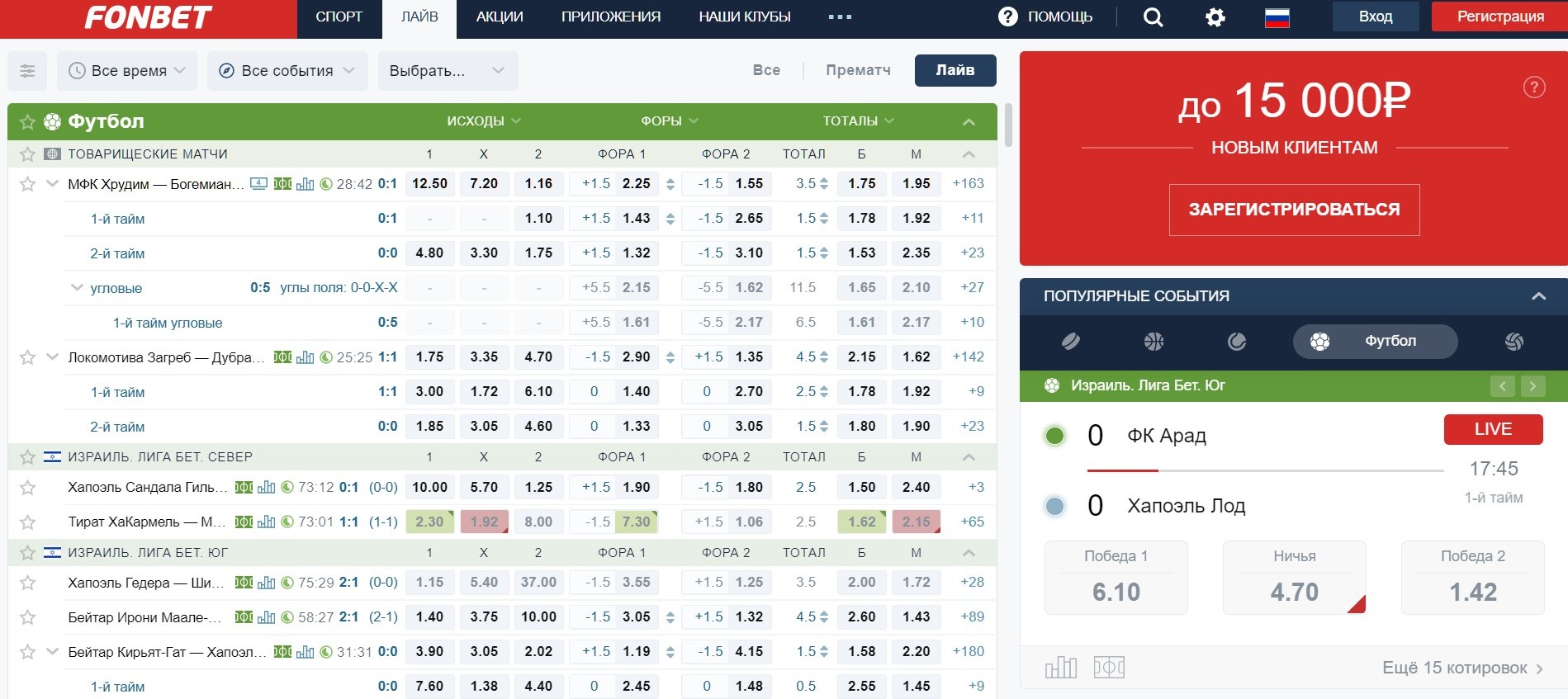
Task: Star the ТОВАРИЩЕСКИЕ МАТЧИ league
Action: [x=27, y=153]
